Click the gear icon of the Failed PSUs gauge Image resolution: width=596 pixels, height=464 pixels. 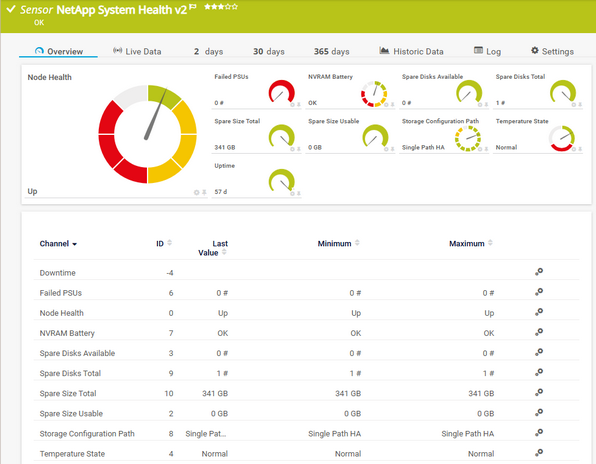[x=292, y=105]
